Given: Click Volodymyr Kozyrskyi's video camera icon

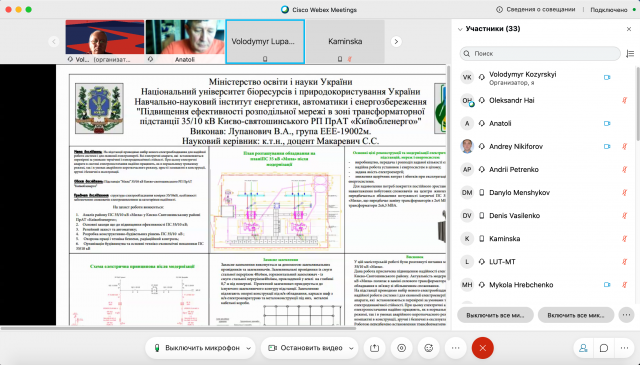Looking at the screenshot, I should pyautogui.click(x=607, y=77).
